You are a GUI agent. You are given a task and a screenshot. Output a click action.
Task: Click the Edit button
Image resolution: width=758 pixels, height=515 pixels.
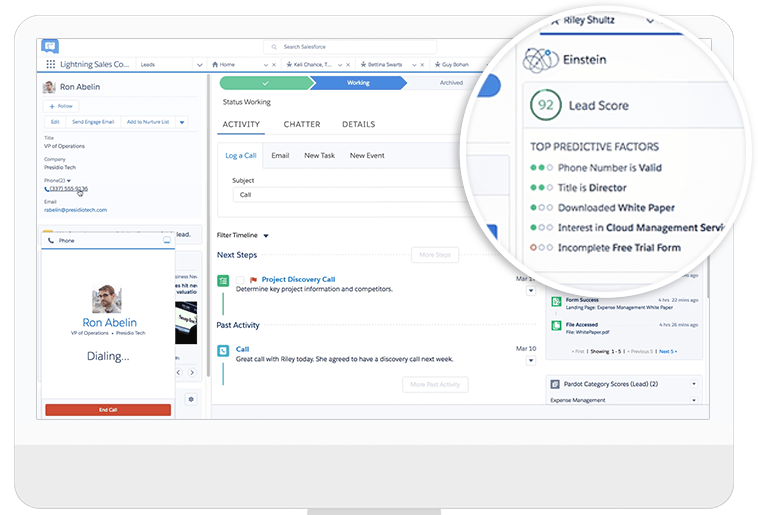coord(55,122)
